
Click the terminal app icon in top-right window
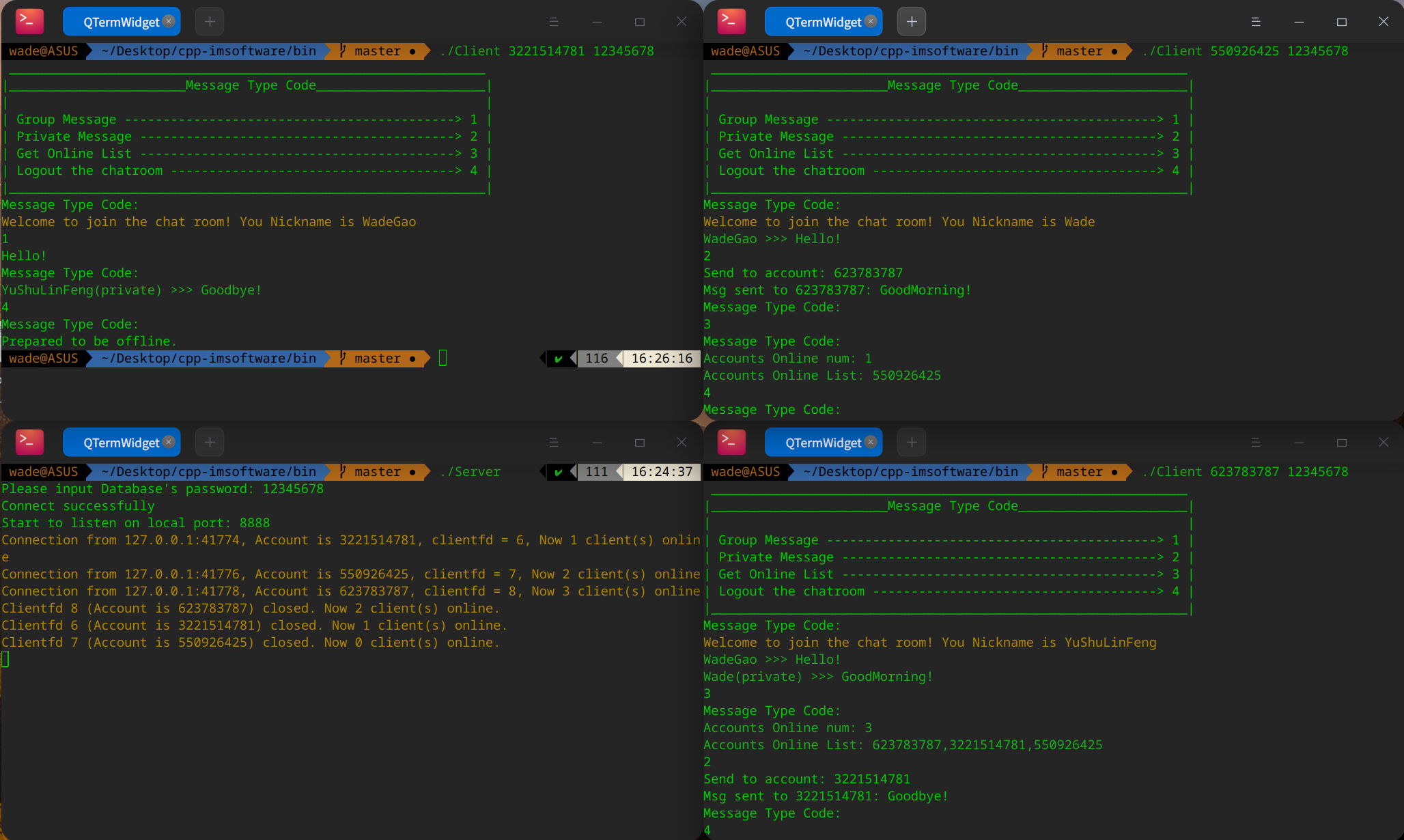coord(731,22)
